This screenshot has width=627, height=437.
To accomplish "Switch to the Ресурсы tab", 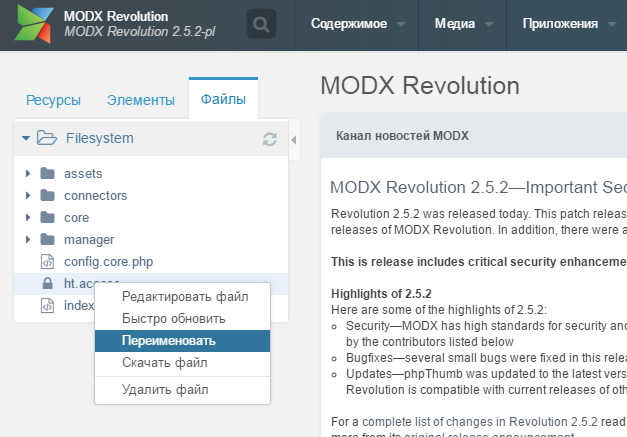I will (x=53, y=100).
